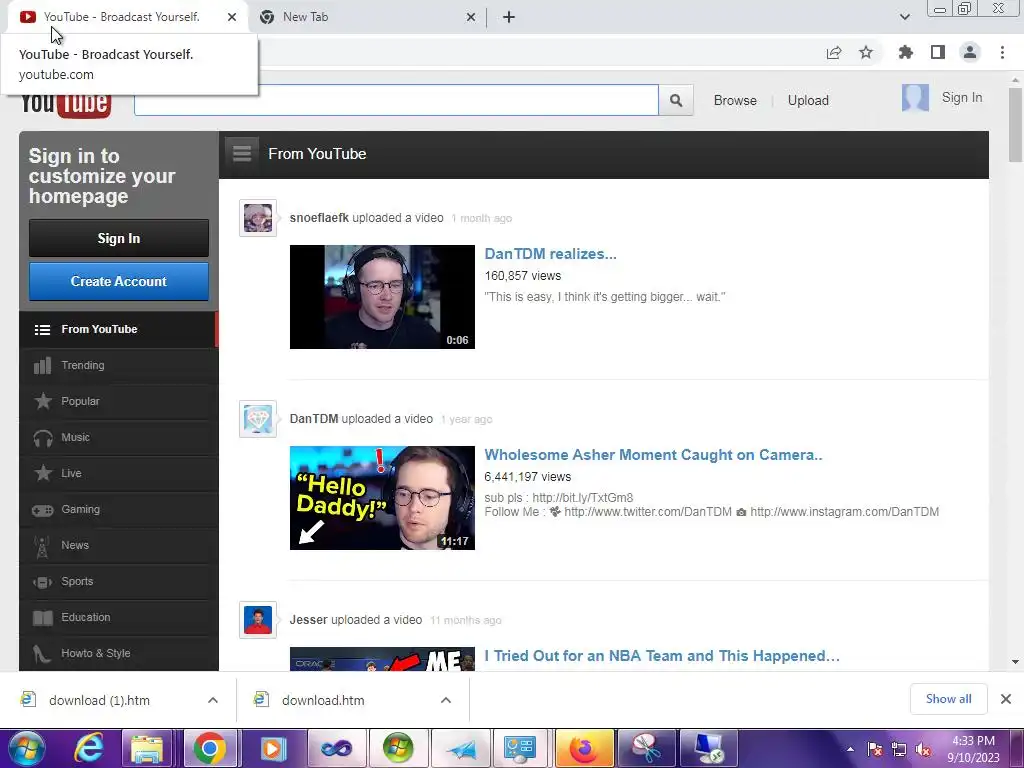Toggle the Chrome side panel icon
Image resolution: width=1024 pixels, height=768 pixels.
(938, 53)
